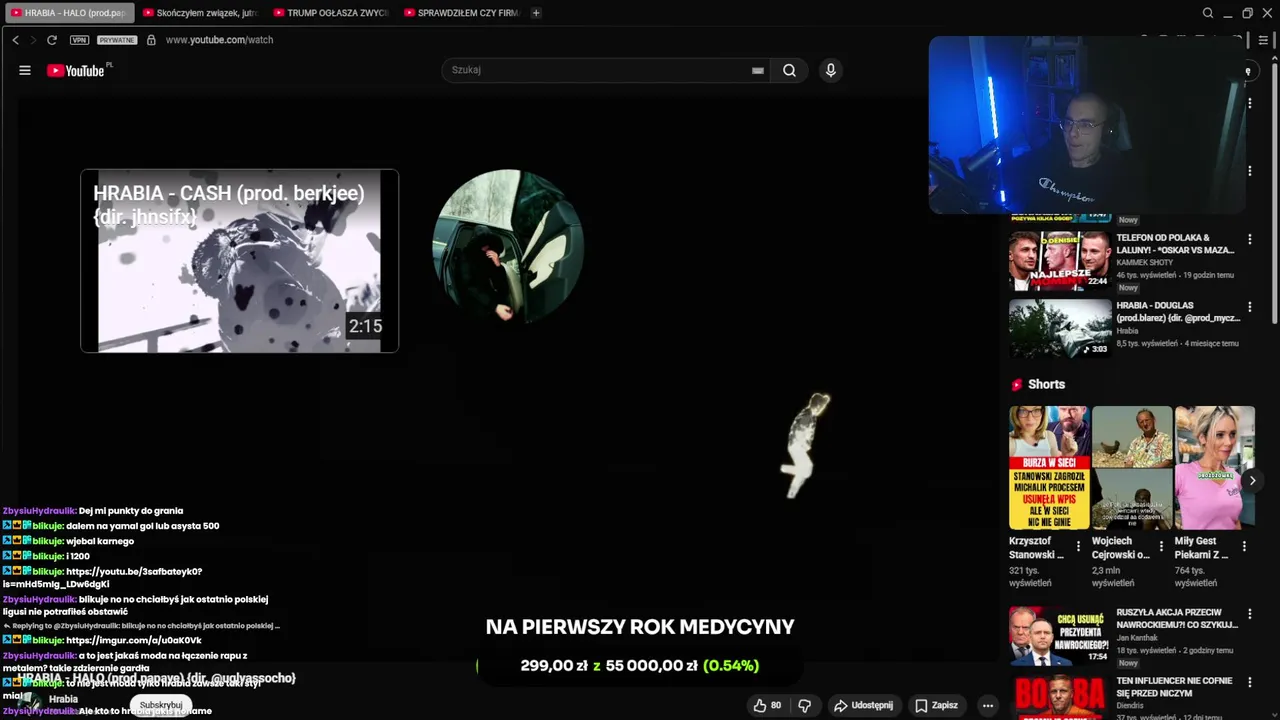This screenshot has width=1280, height=720.
Task: Toggle the browser VPN badge
Action: [x=79, y=40]
